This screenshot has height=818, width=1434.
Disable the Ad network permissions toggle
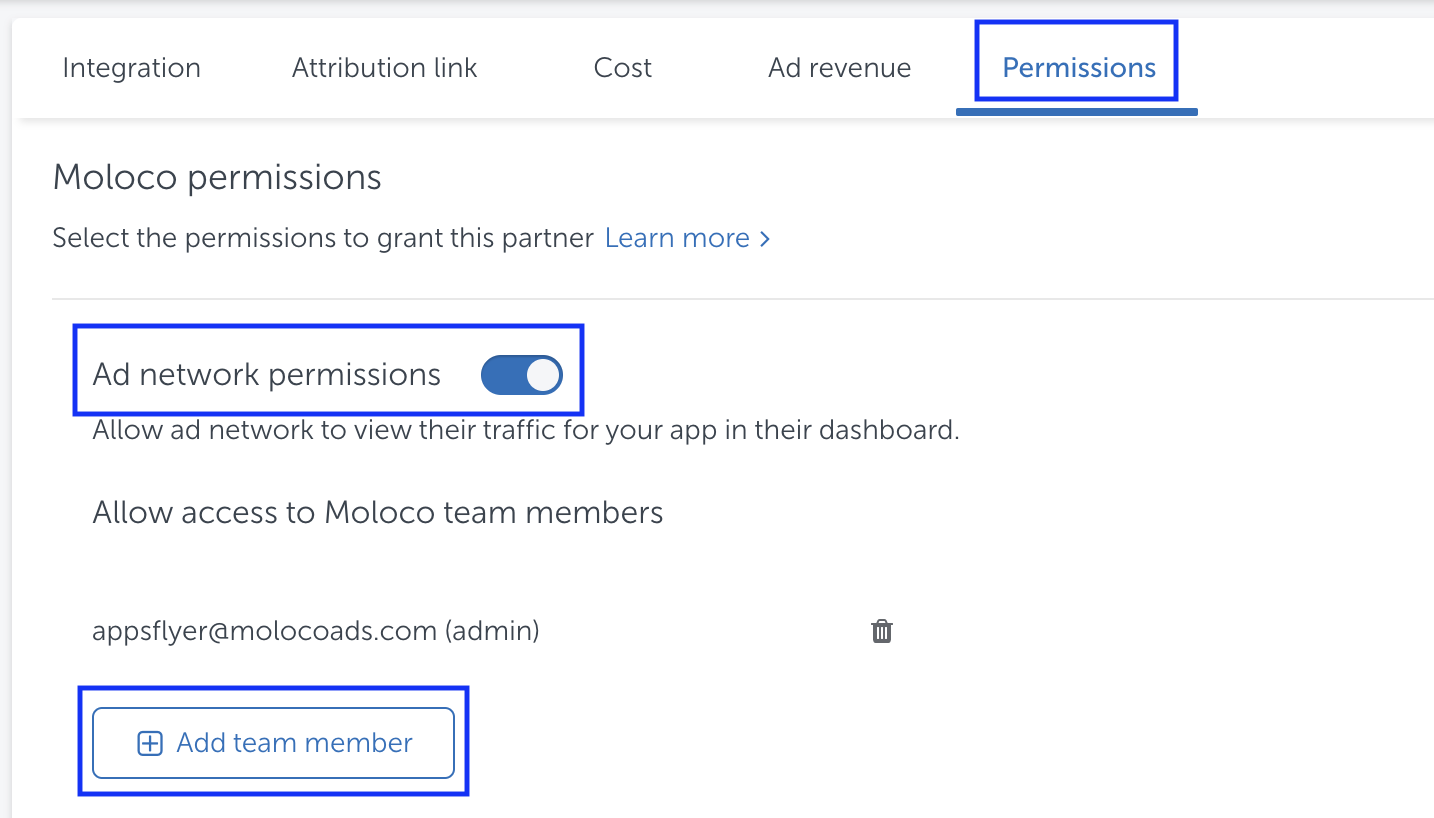pyautogui.click(x=521, y=375)
